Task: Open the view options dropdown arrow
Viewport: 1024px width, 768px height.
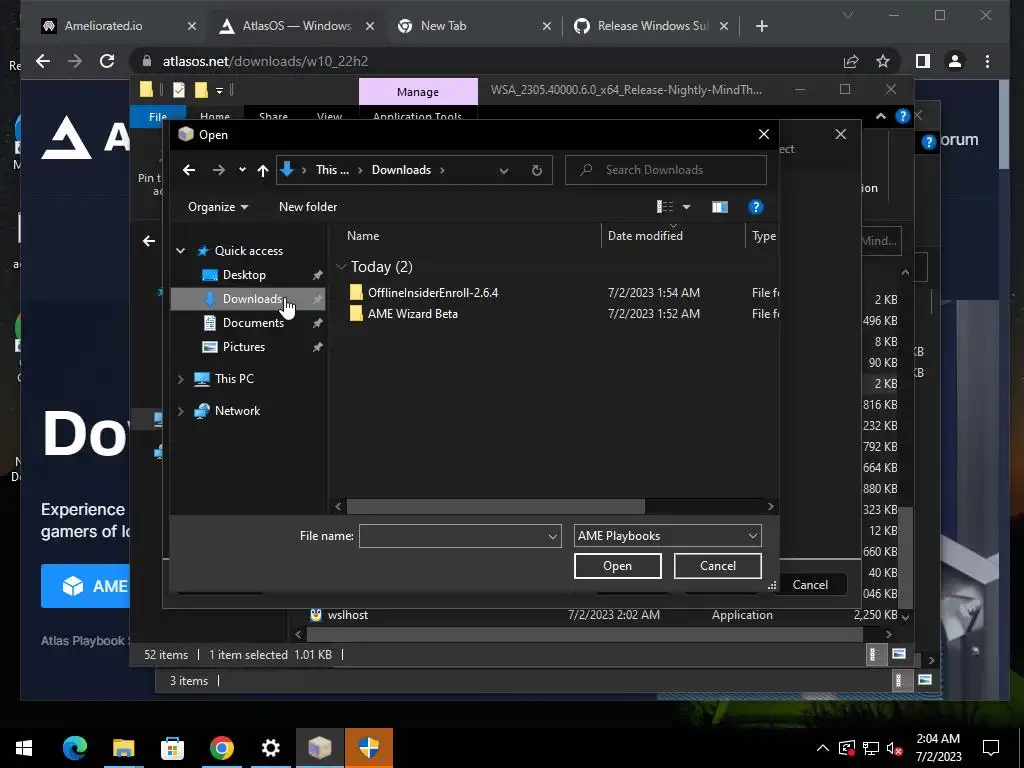Action: point(686,207)
